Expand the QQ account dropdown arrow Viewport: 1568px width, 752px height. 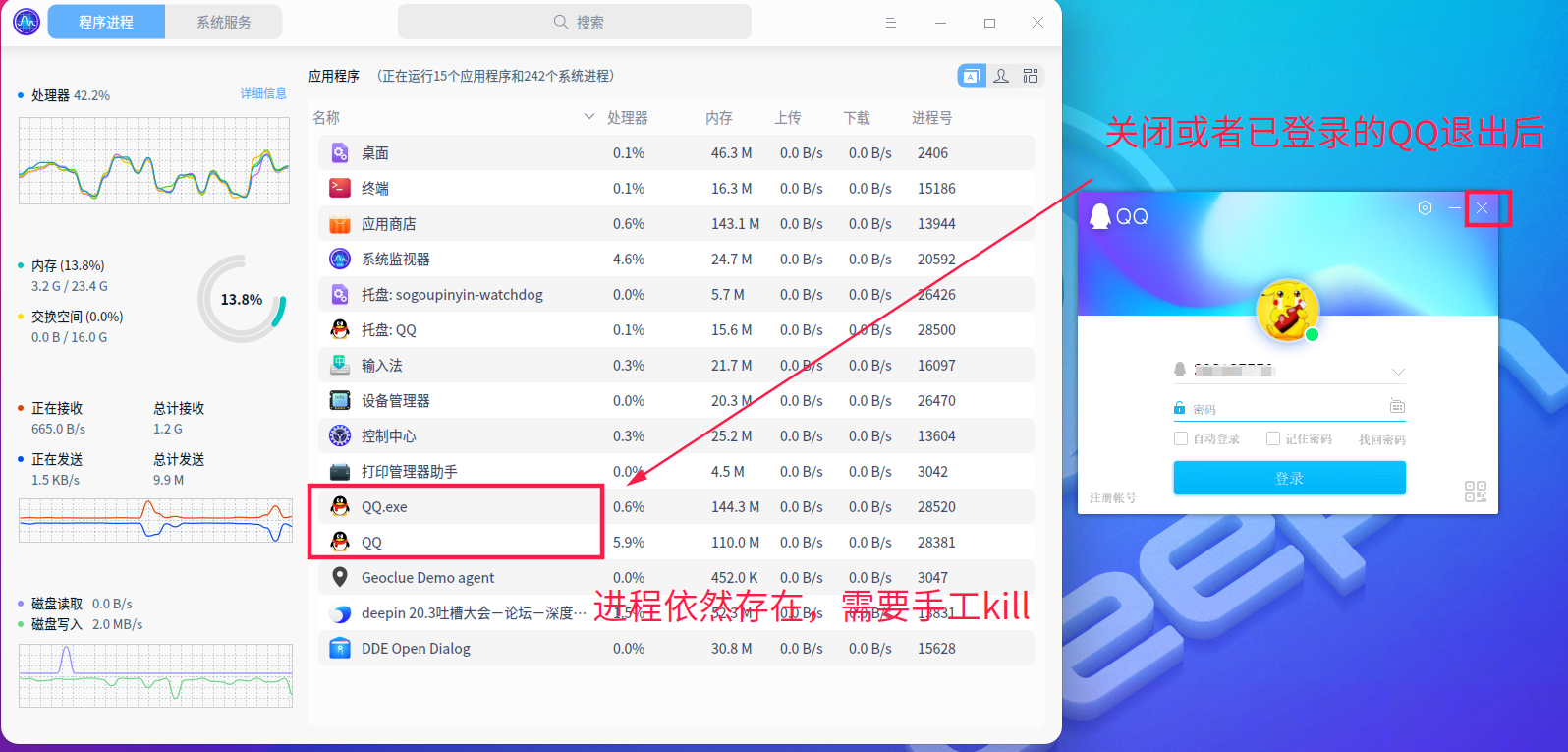1398,372
